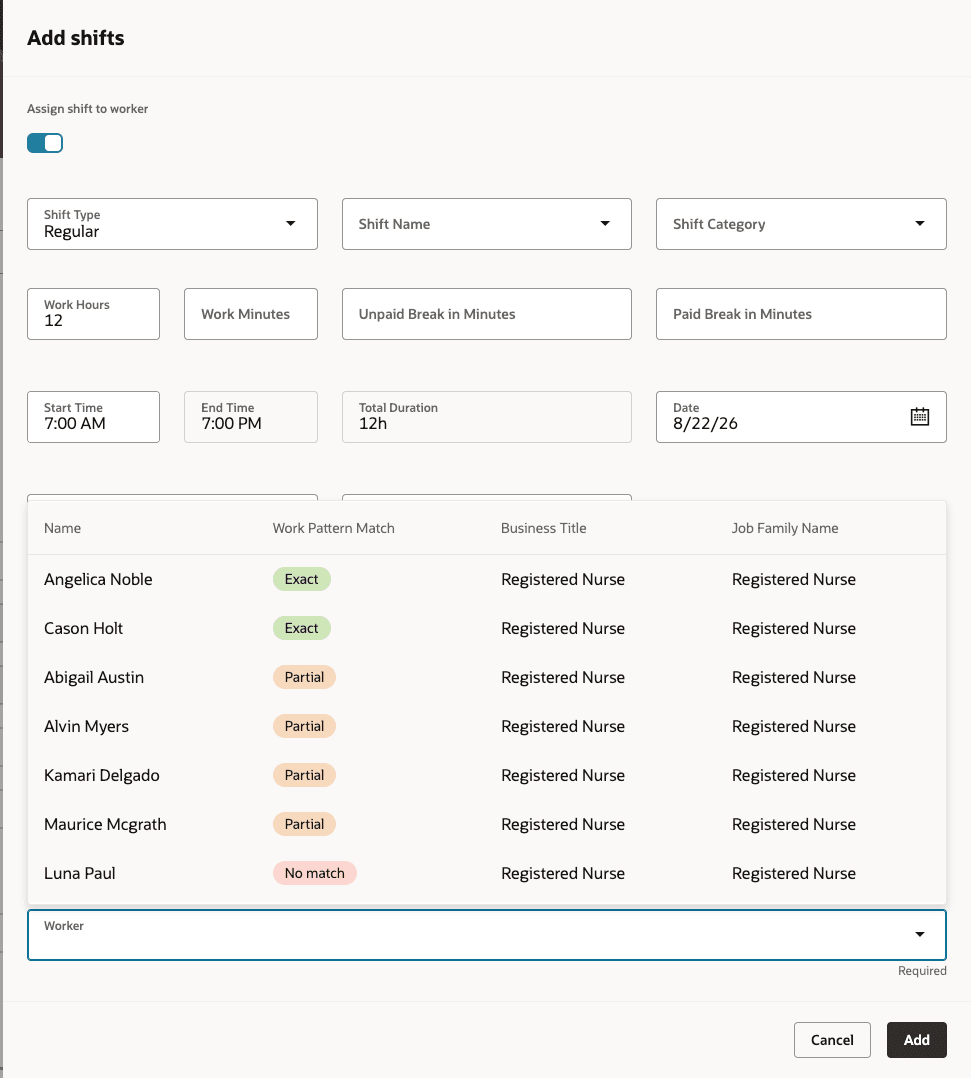971x1078 pixels.
Task: Select worker Abigail Austin
Action: tap(487, 677)
